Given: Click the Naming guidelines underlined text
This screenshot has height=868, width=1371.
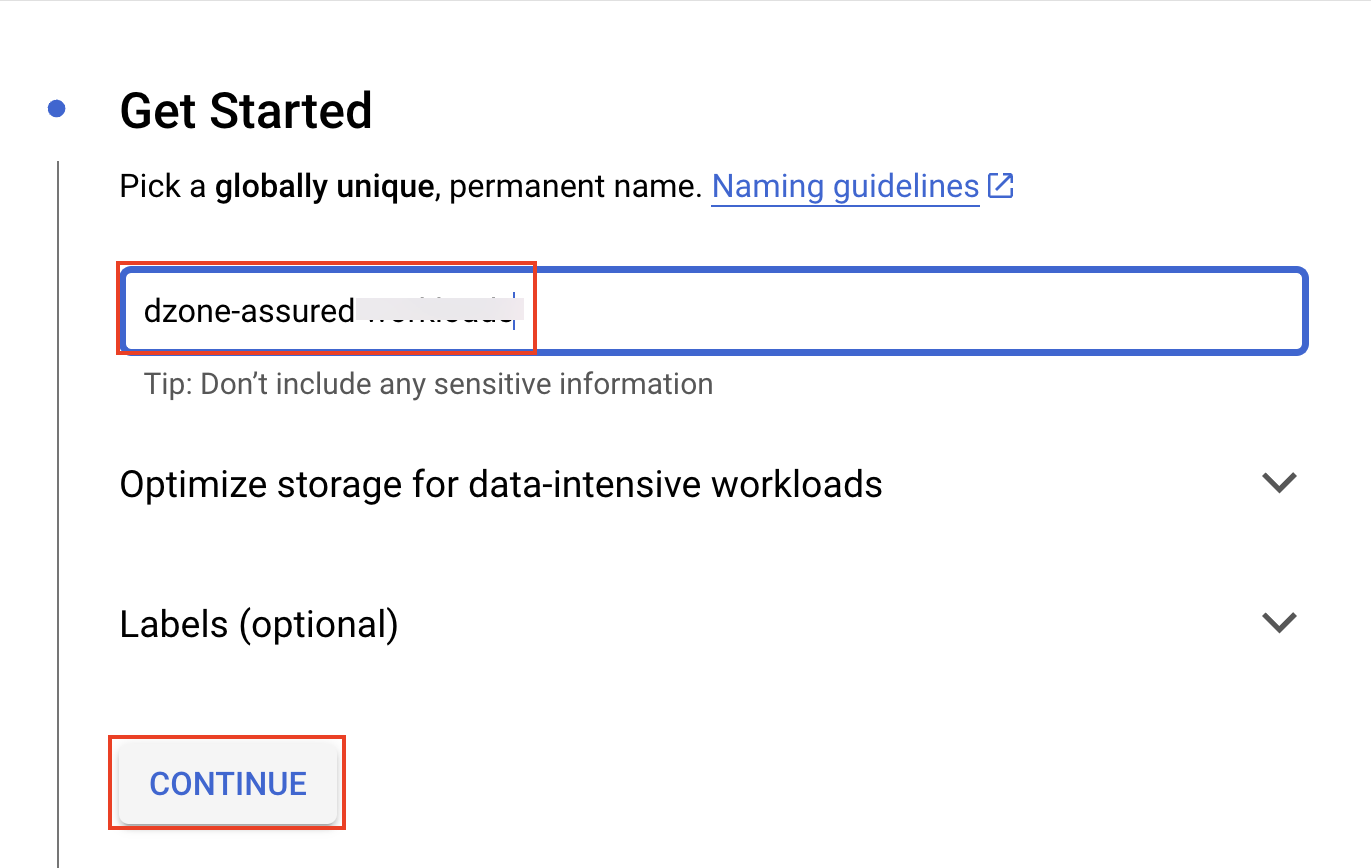Looking at the screenshot, I should 844,186.
